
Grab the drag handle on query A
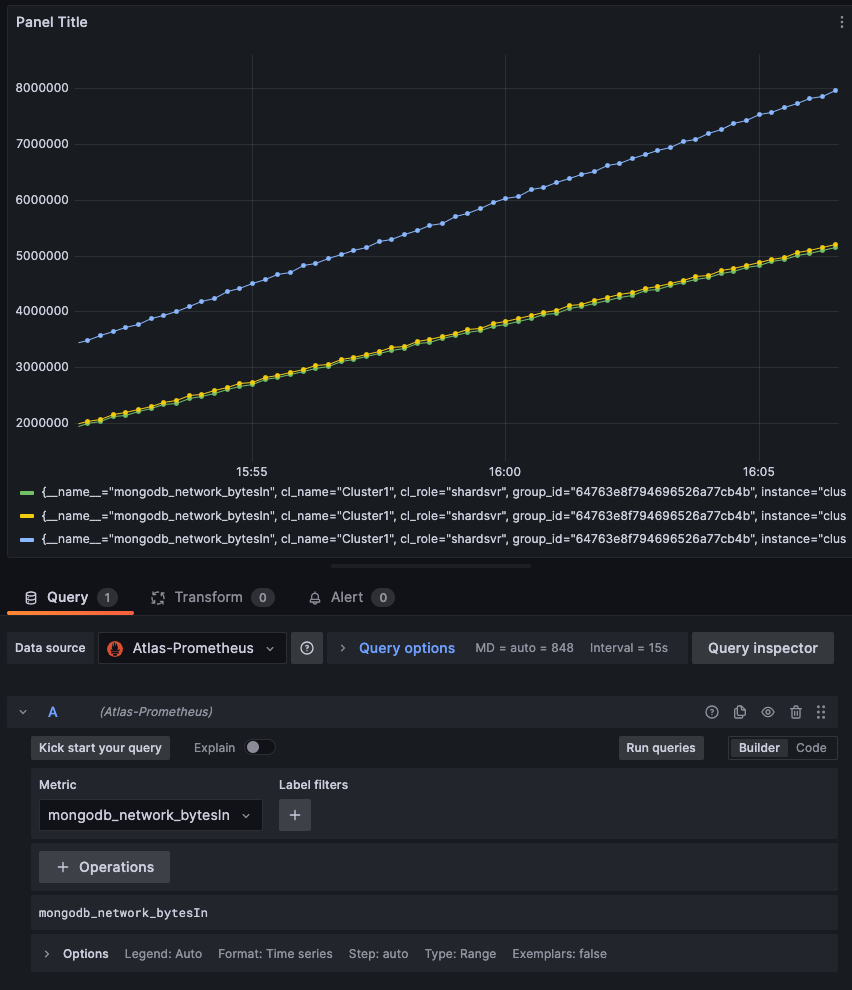[821, 712]
